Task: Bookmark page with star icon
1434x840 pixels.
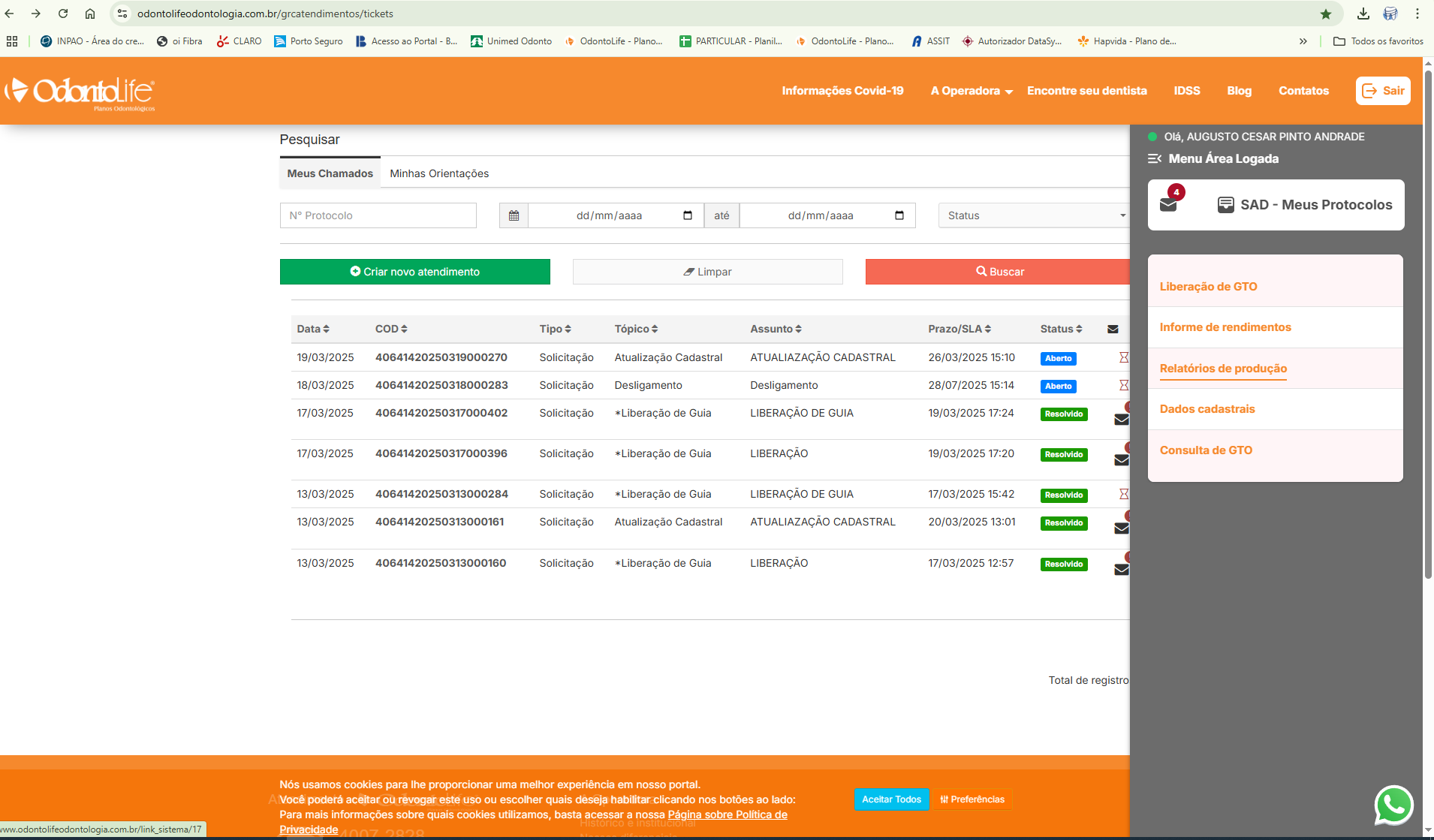Action: tap(1326, 14)
